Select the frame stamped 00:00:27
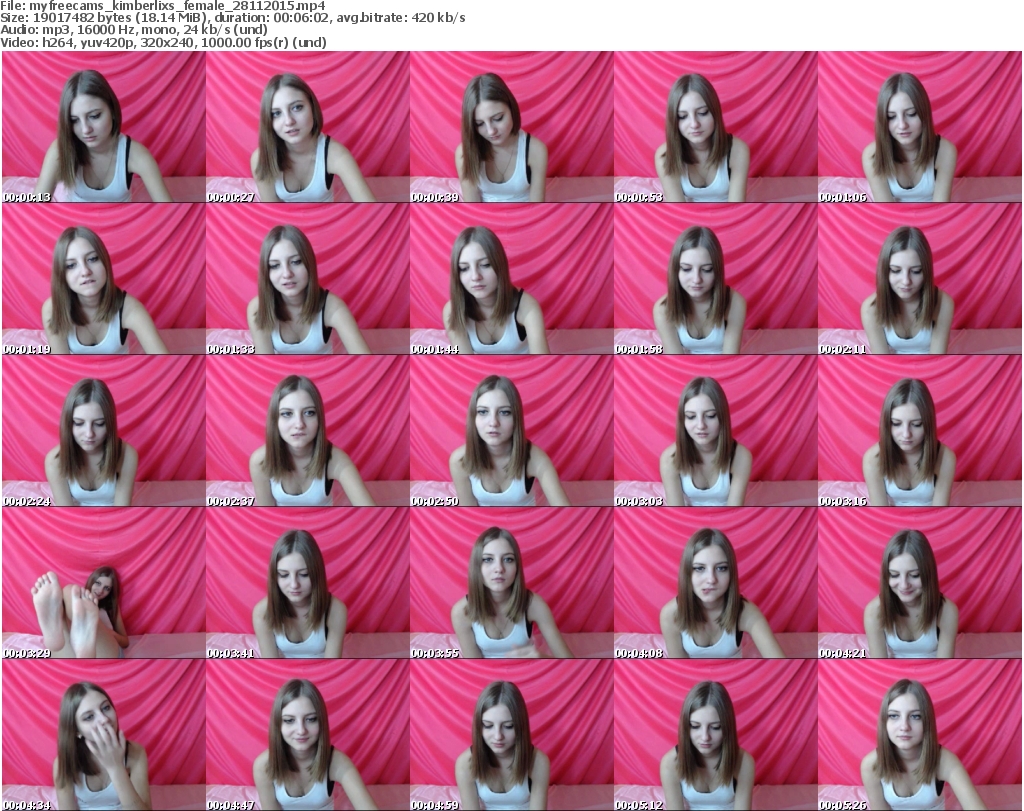1024x811 pixels. [308, 127]
